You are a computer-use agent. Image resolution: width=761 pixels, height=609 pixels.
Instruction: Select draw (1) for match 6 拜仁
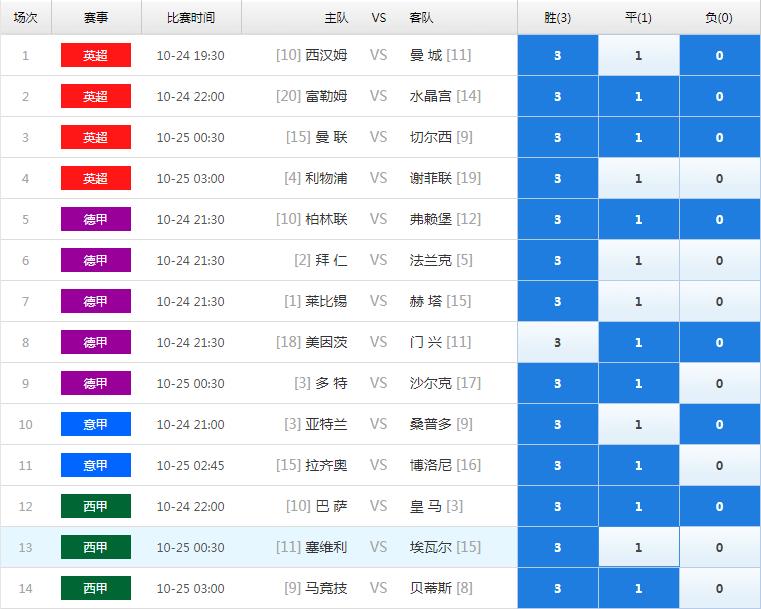pyautogui.click(x=639, y=260)
